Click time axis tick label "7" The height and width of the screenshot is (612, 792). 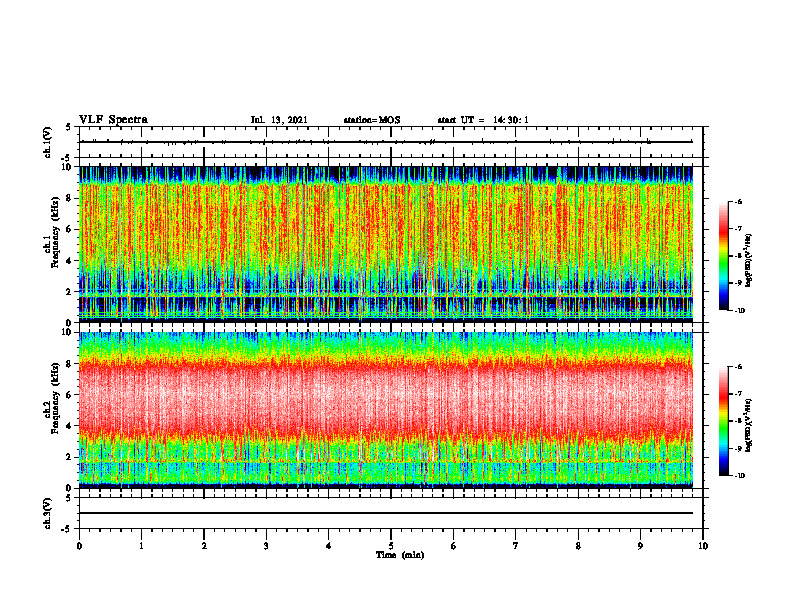(x=516, y=546)
